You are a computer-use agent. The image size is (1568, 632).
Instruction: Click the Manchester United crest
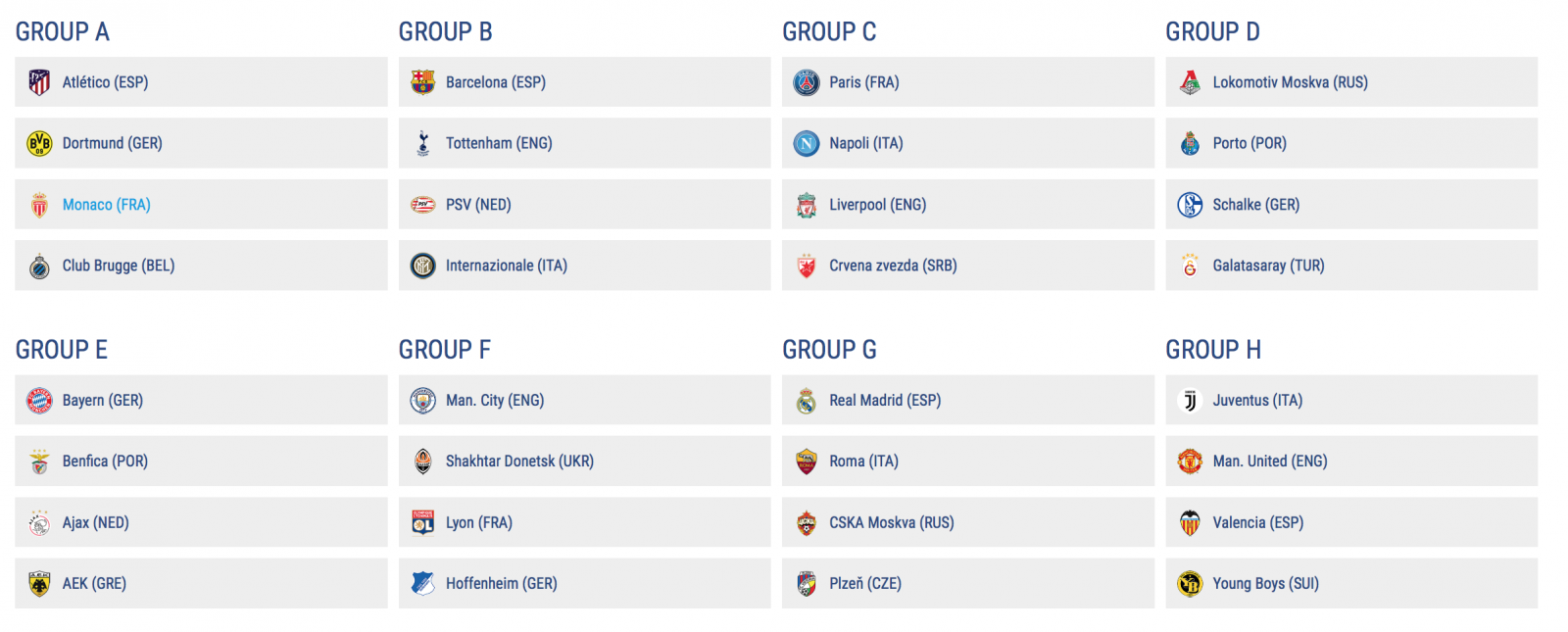1190,462
